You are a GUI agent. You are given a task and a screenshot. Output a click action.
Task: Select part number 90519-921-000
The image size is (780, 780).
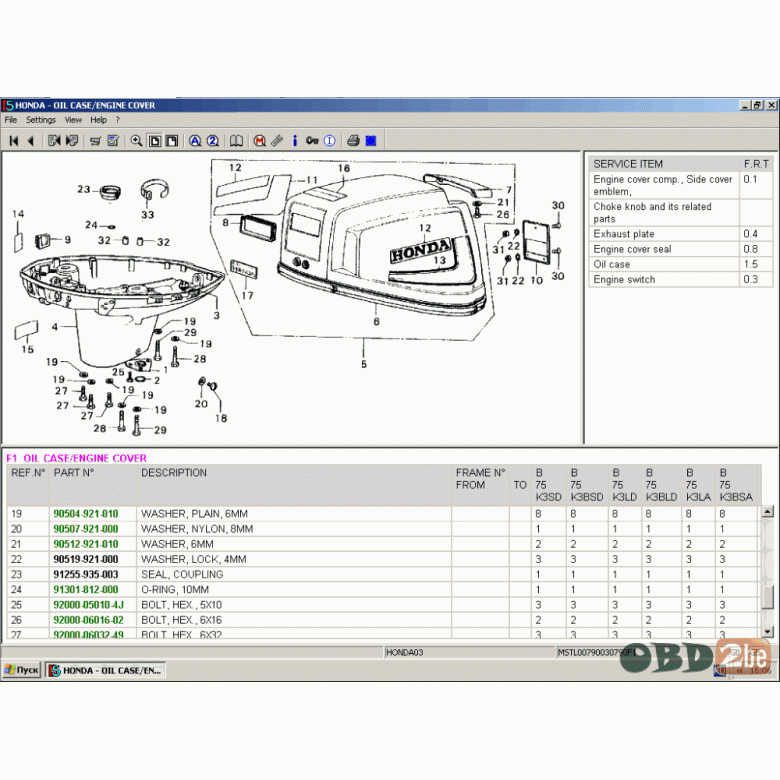(86, 559)
